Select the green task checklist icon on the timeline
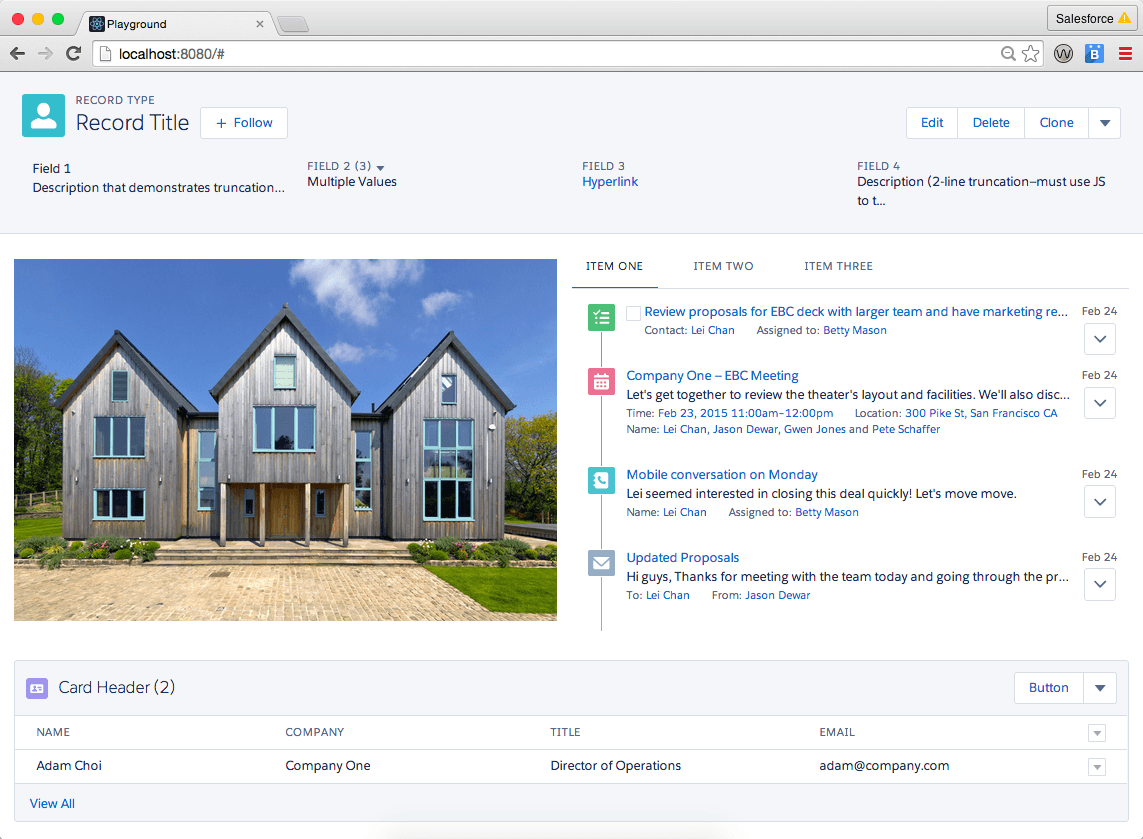This screenshot has height=839, width=1143. tap(601, 317)
